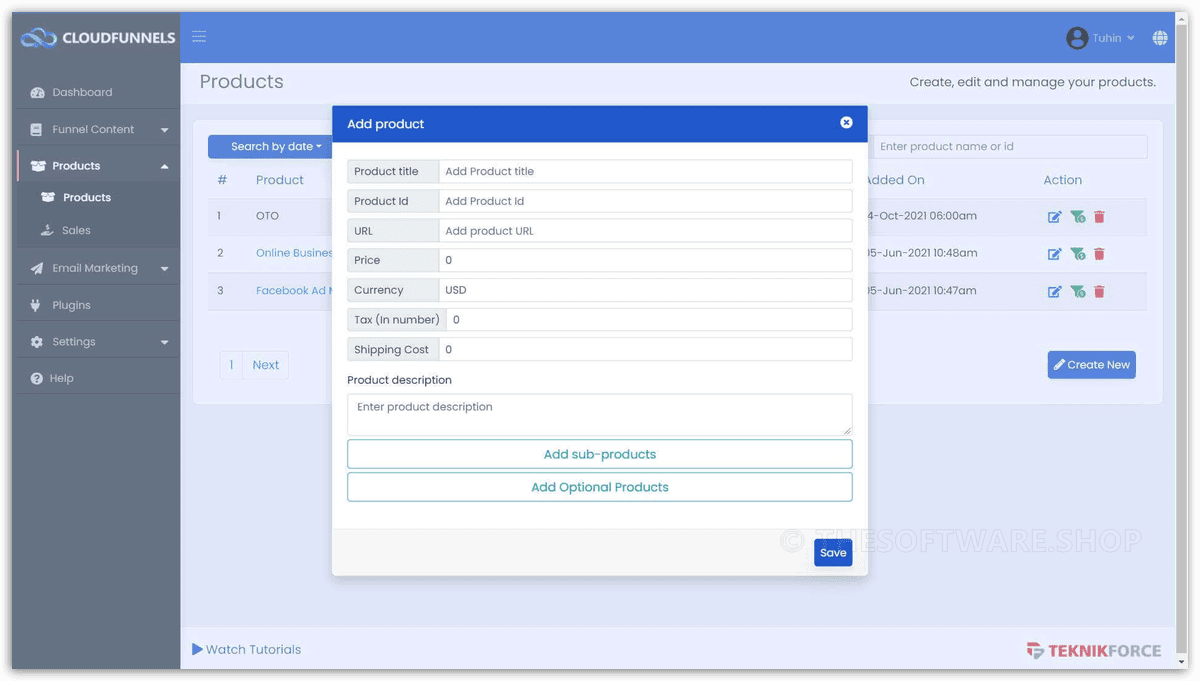Edit the Facebook Ad product row
1200x681 pixels.
(1054, 291)
